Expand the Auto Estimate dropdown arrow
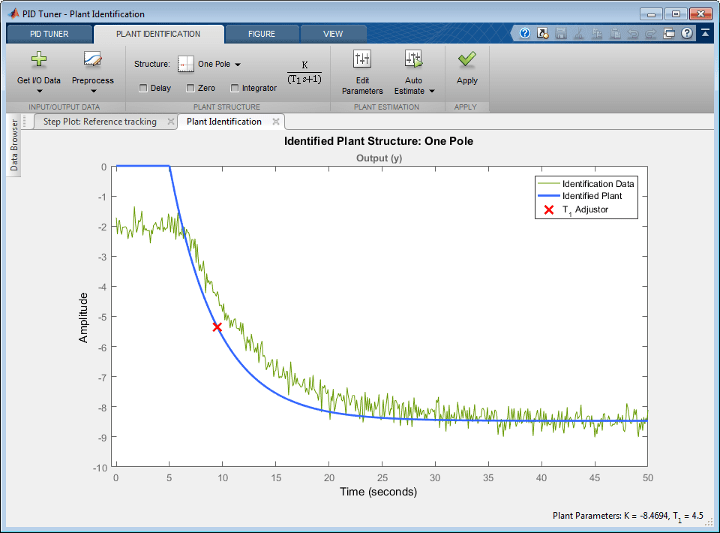The width and height of the screenshot is (720, 533). (431, 91)
